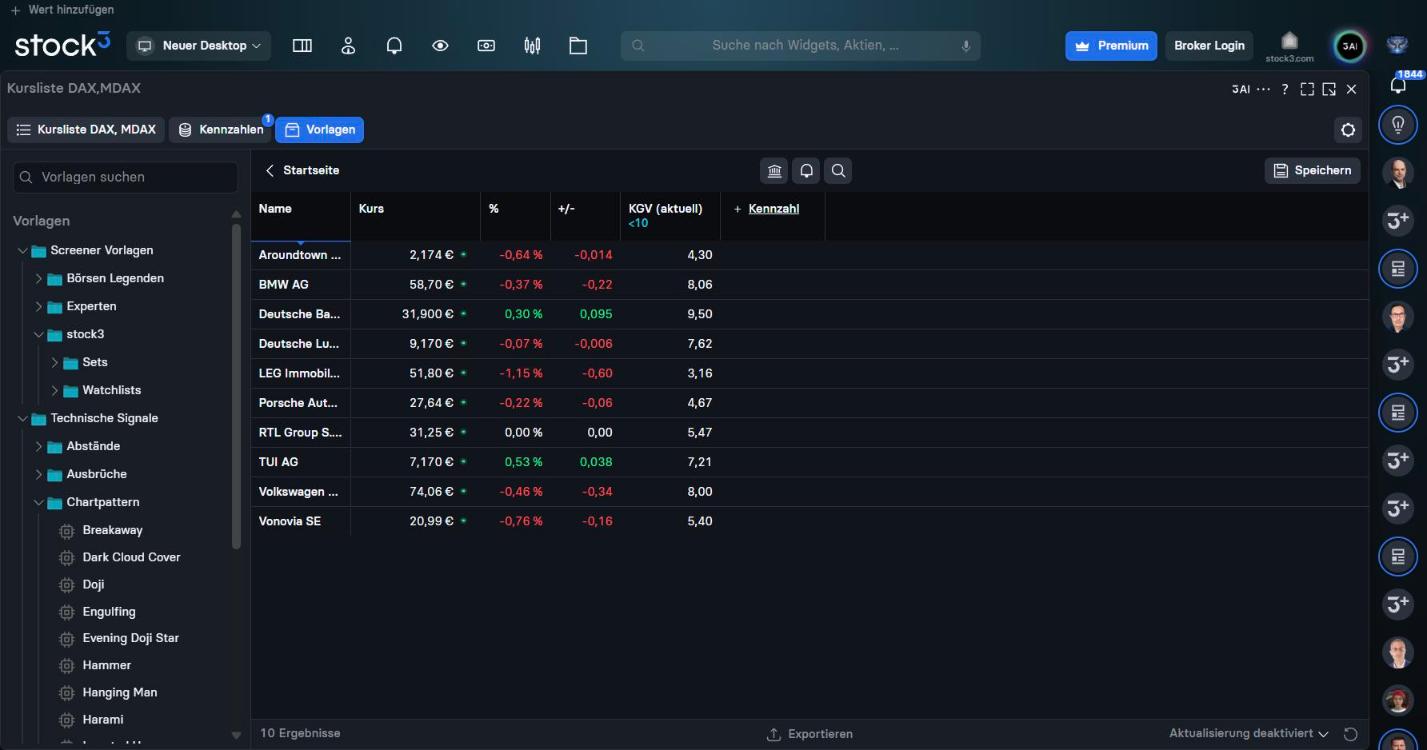The width and height of the screenshot is (1427, 750).
Task: Open widget help via the question mark
Action: tap(1285, 89)
